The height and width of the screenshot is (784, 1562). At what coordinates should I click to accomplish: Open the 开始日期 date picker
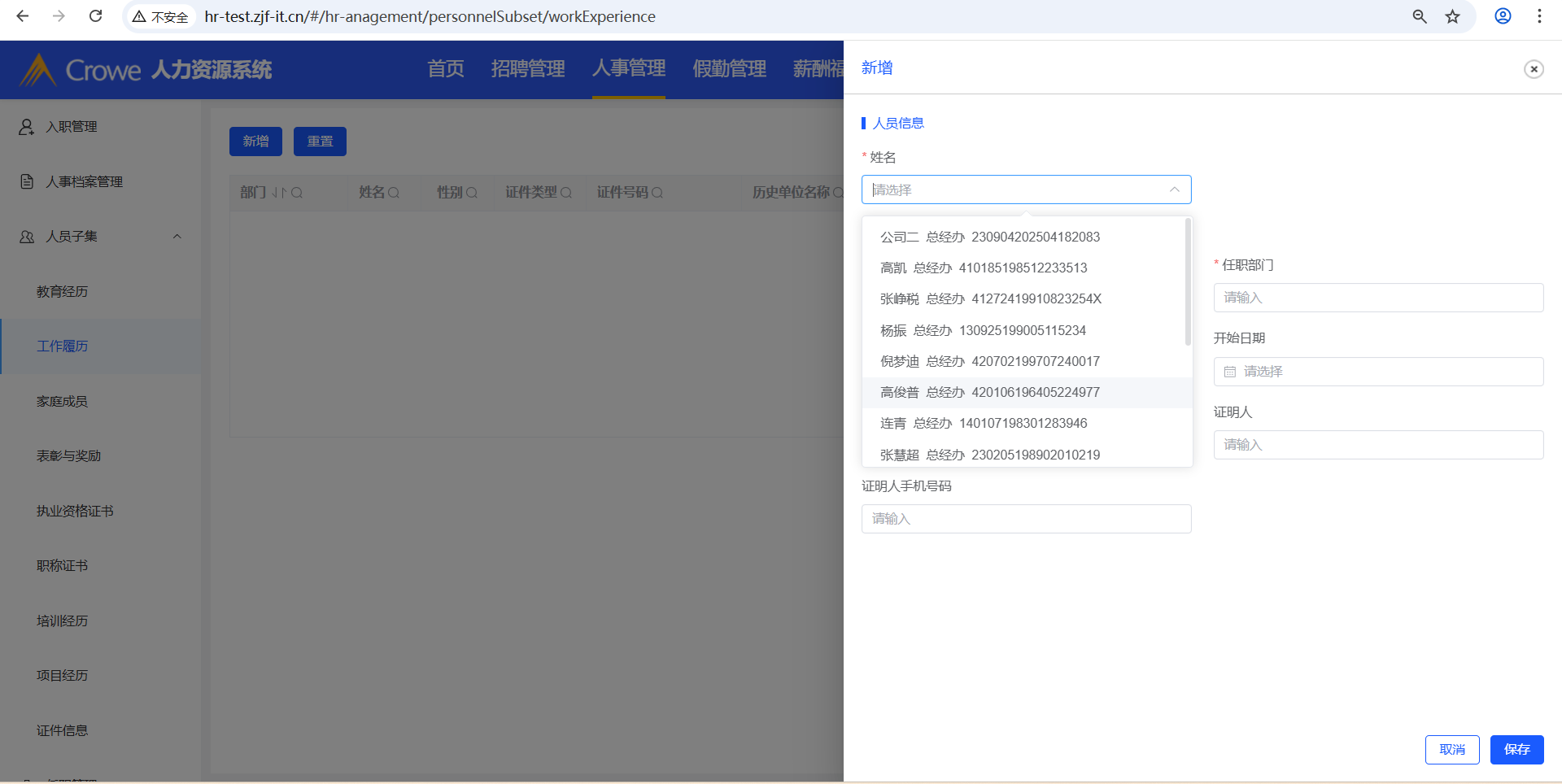[x=1378, y=372]
